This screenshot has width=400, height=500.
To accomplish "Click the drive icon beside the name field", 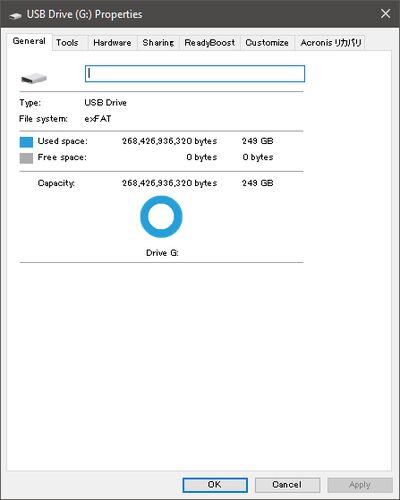I will click(x=34, y=79).
